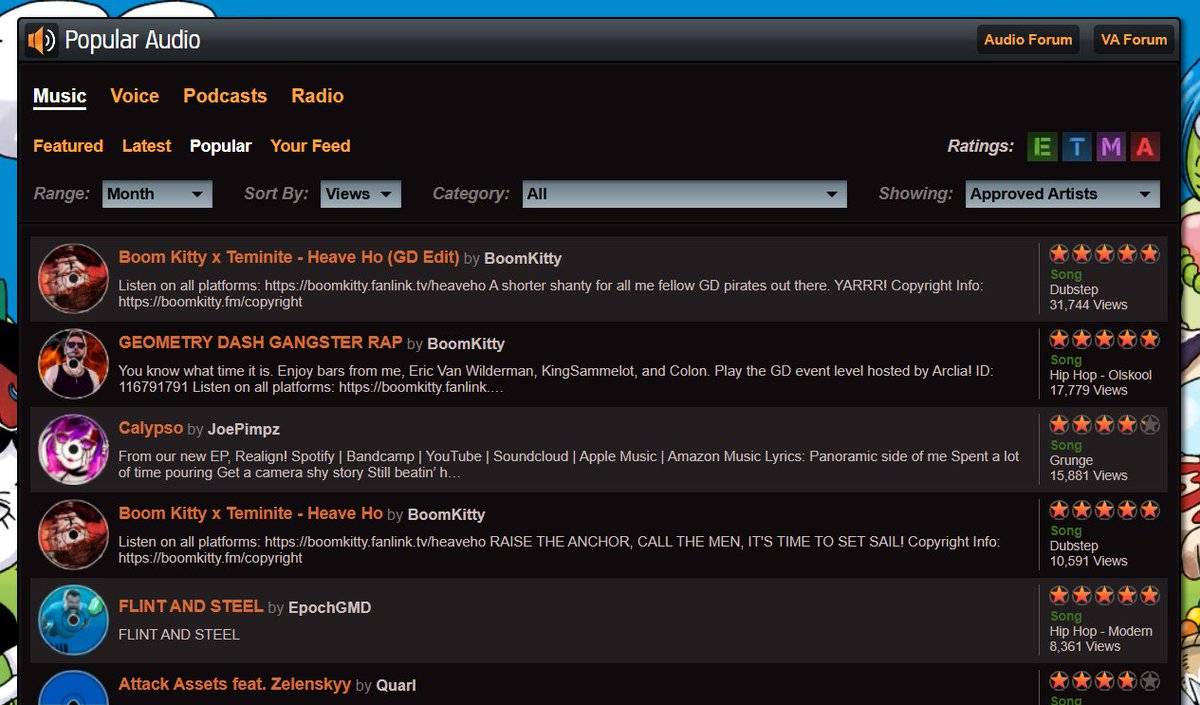Viewport: 1200px width, 705px height.
Task: Click the 8,361 Views count text
Action: coord(1085,646)
